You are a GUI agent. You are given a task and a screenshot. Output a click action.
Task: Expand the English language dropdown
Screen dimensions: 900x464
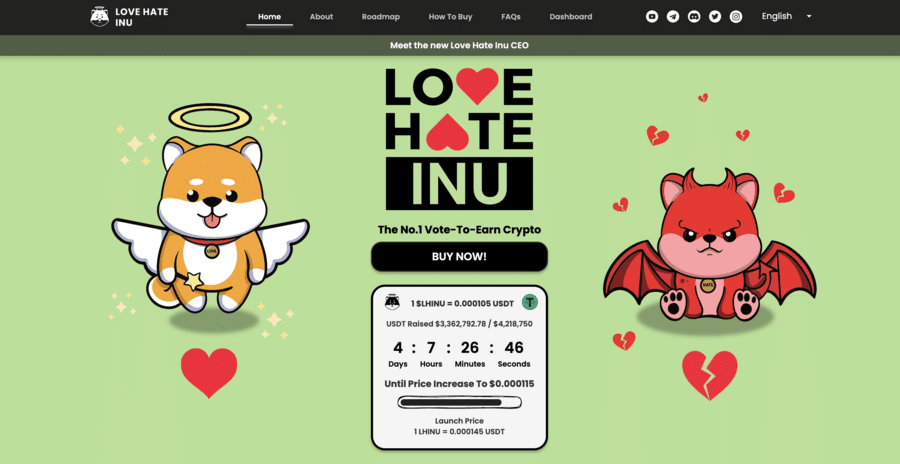(x=786, y=16)
